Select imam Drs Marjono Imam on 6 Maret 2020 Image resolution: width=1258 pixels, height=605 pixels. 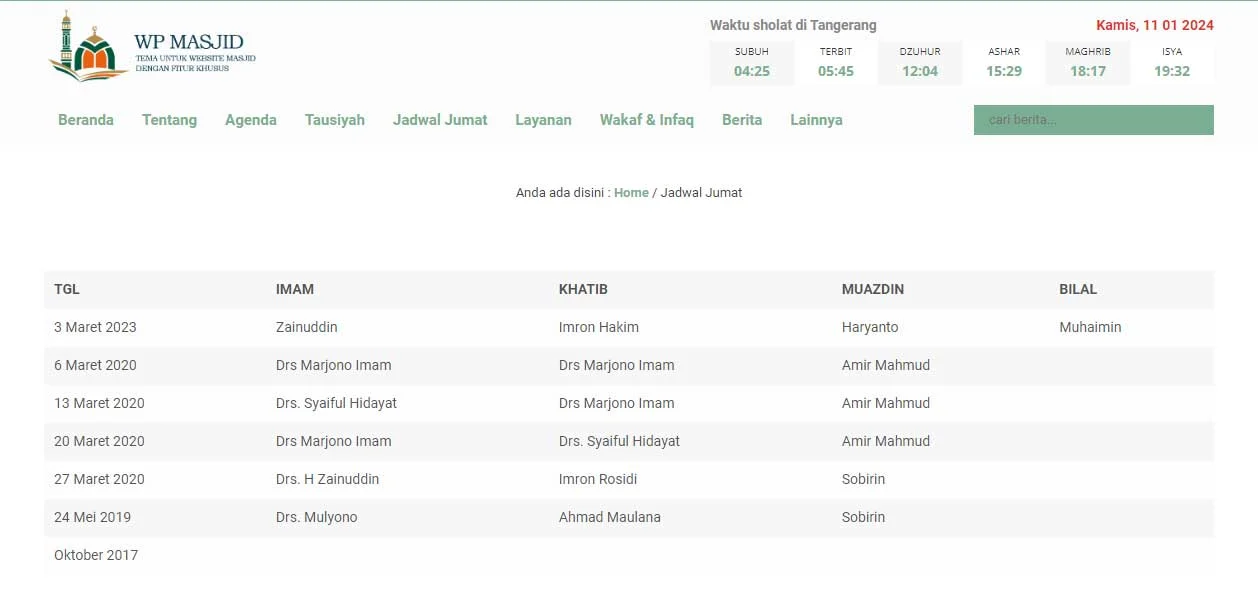coord(334,365)
